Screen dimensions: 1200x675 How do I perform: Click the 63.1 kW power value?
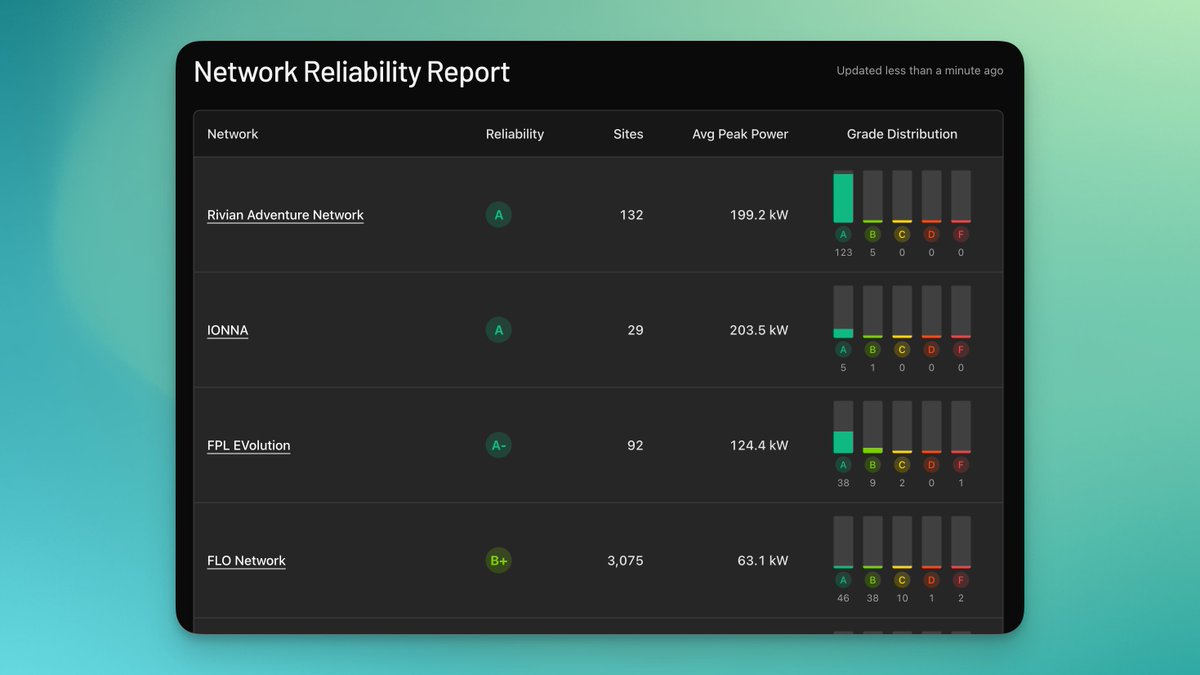click(x=763, y=561)
